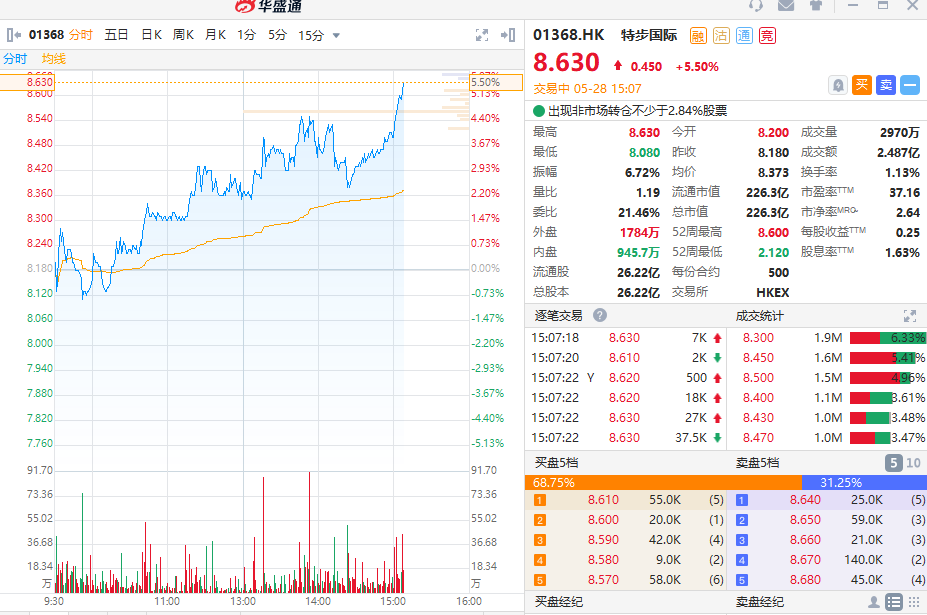Select the 5分 five-minute chart
Viewport: 927px width, 615px height.
click(277, 35)
